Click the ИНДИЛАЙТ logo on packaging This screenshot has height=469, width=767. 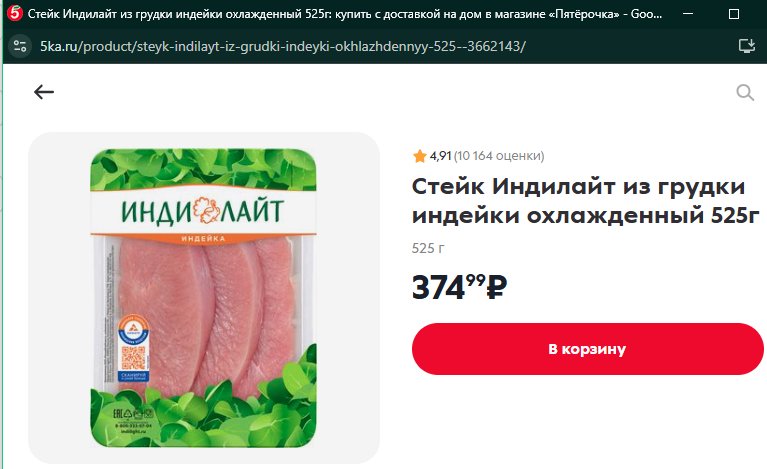tap(203, 211)
